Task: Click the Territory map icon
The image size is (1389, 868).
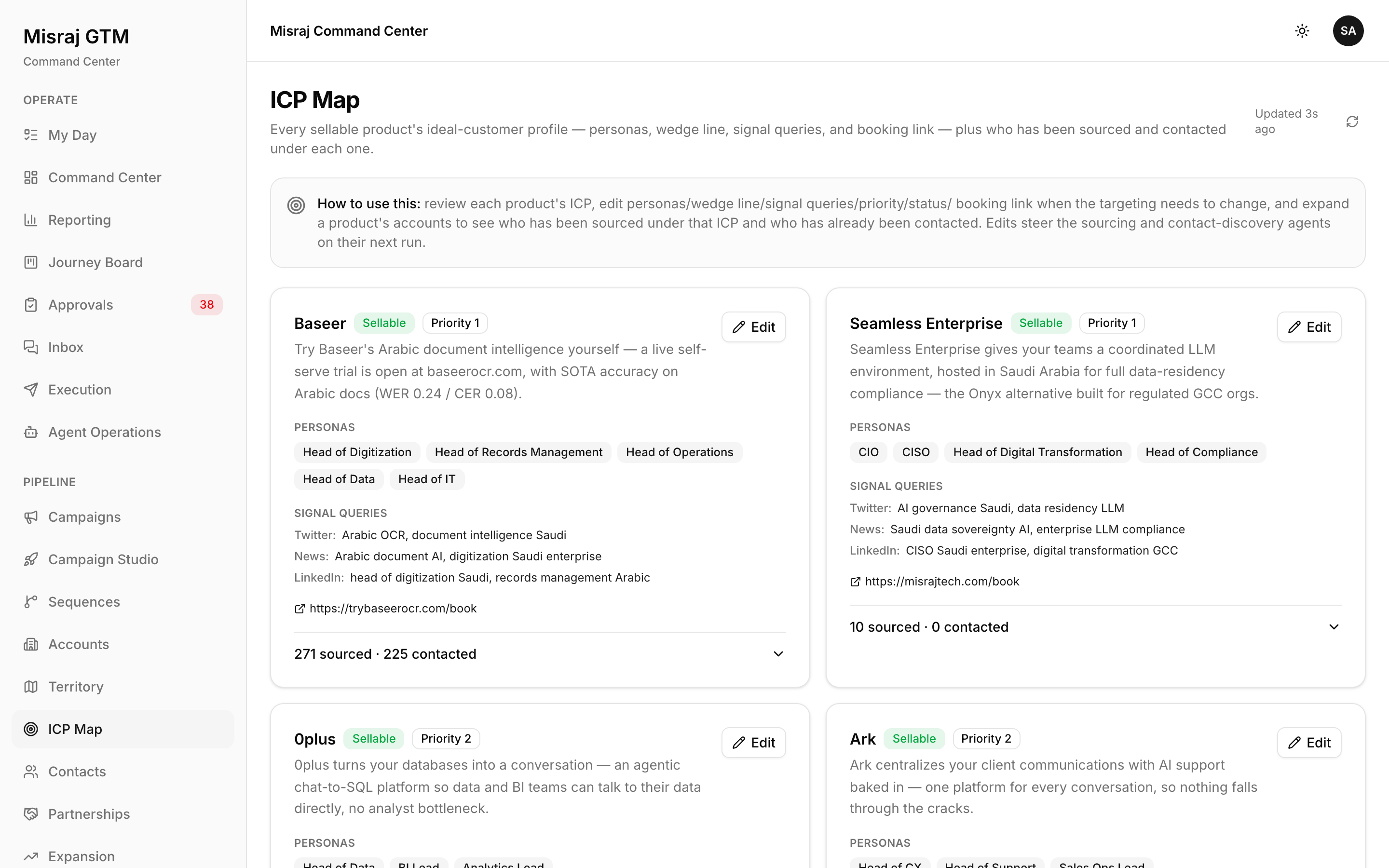Action: (x=31, y=687)
